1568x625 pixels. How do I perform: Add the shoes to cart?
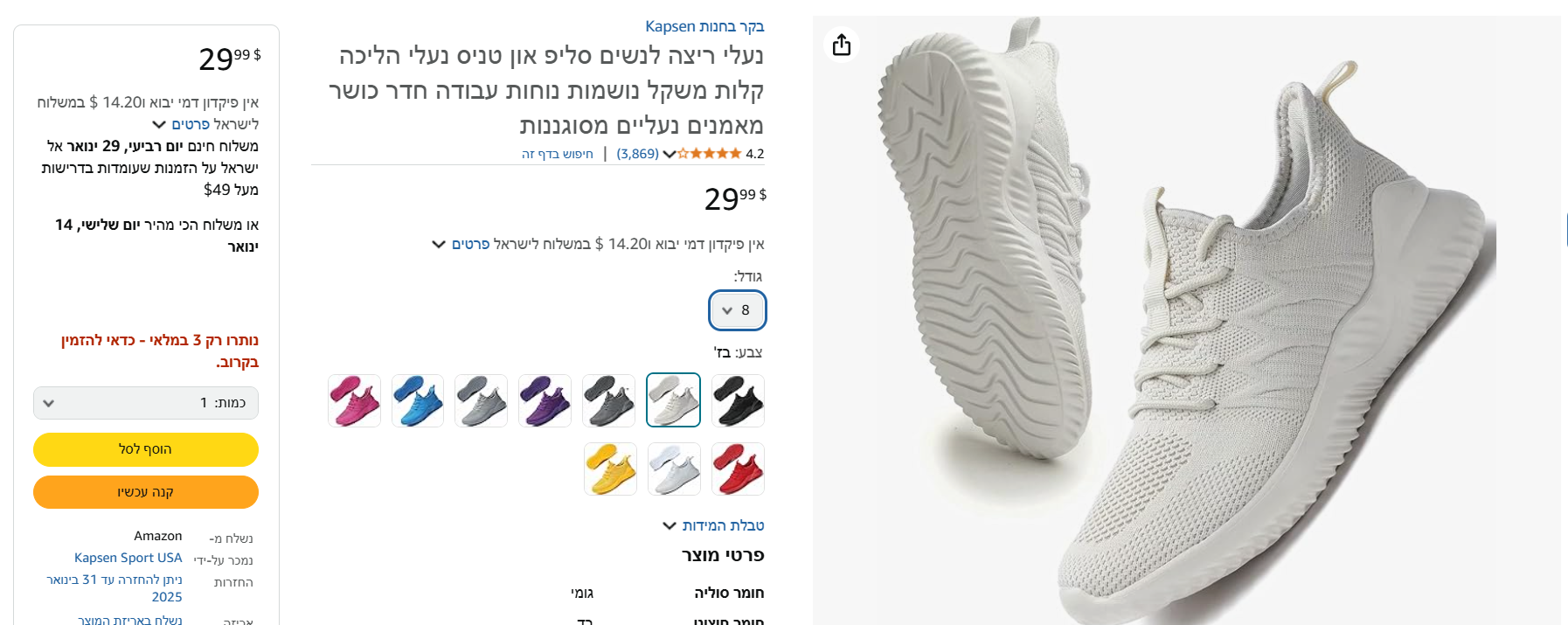(x=146, y=449)
